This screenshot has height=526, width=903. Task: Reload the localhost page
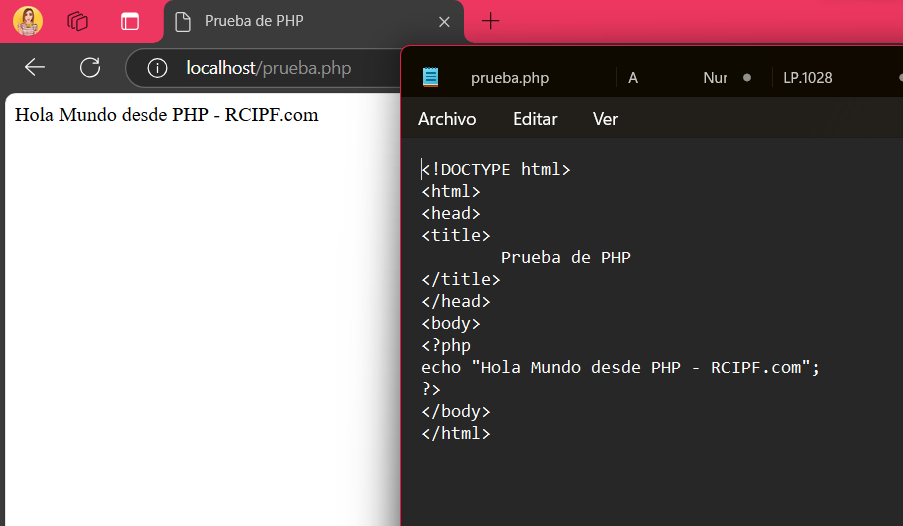90,67
